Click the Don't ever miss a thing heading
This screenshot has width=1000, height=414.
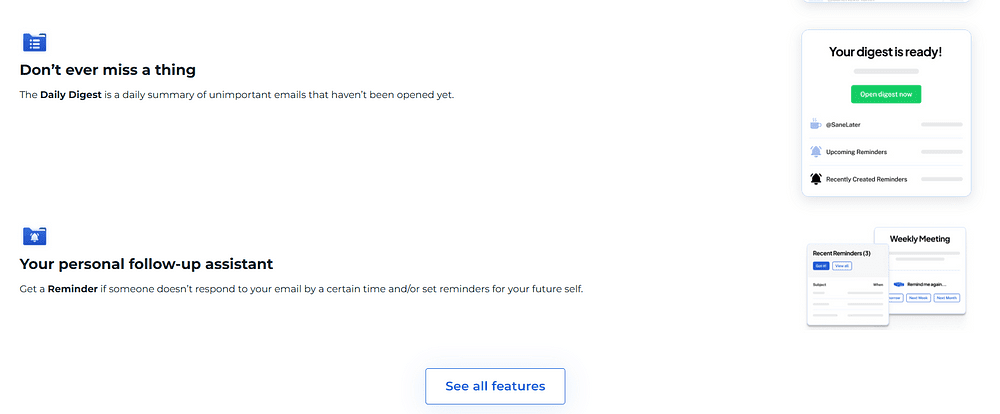(x=108, y=70)
